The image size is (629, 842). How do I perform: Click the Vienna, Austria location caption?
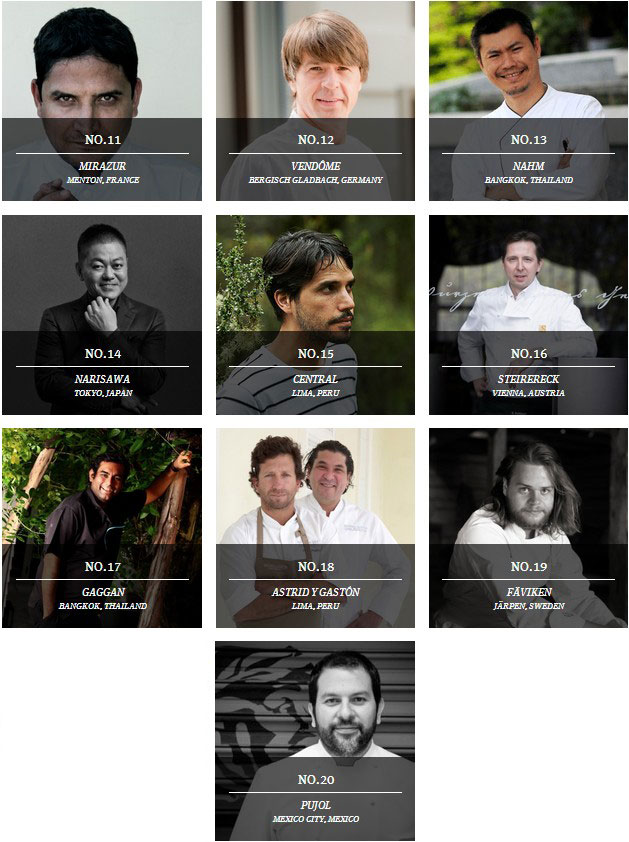pyautogui.click(x=529, y=393)
